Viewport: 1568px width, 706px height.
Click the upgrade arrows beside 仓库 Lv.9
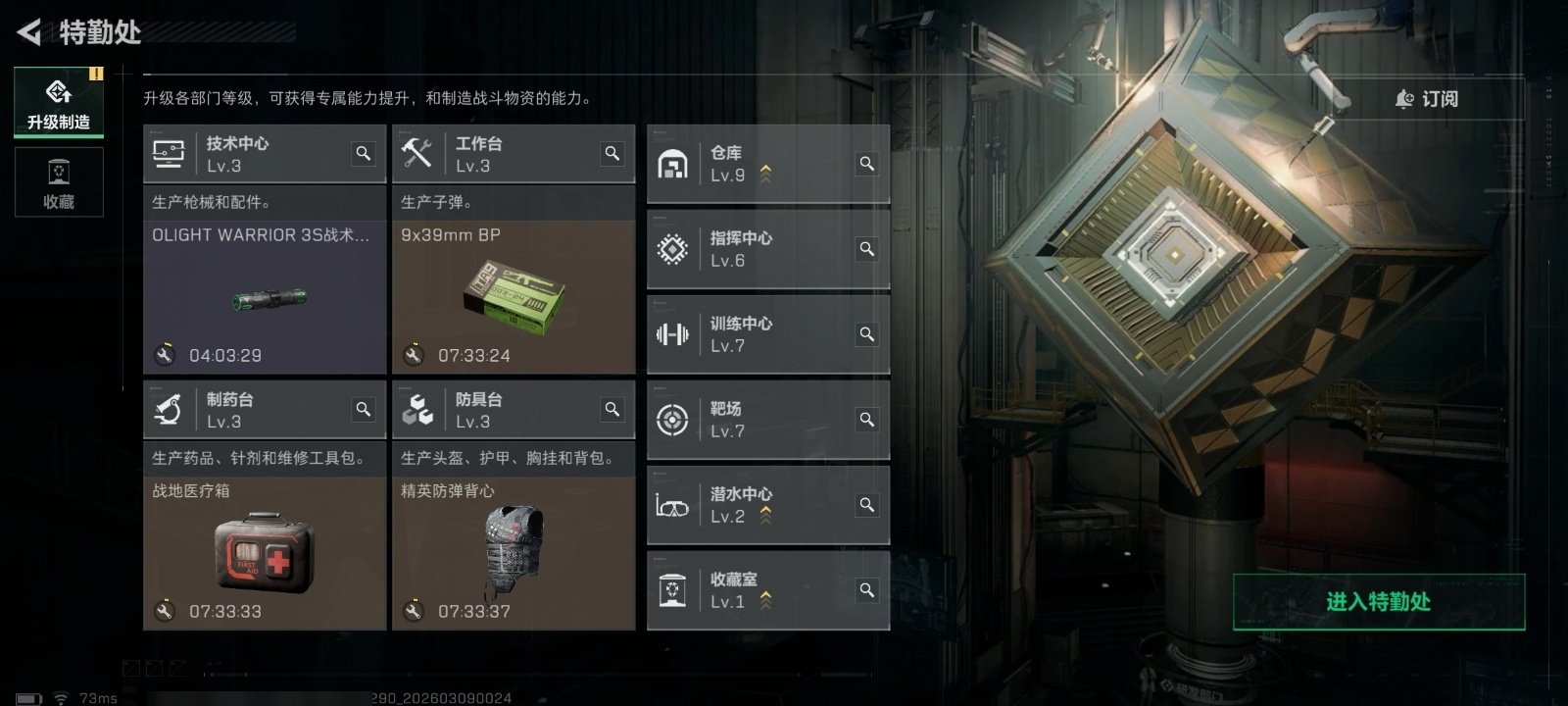coord(765,175)
